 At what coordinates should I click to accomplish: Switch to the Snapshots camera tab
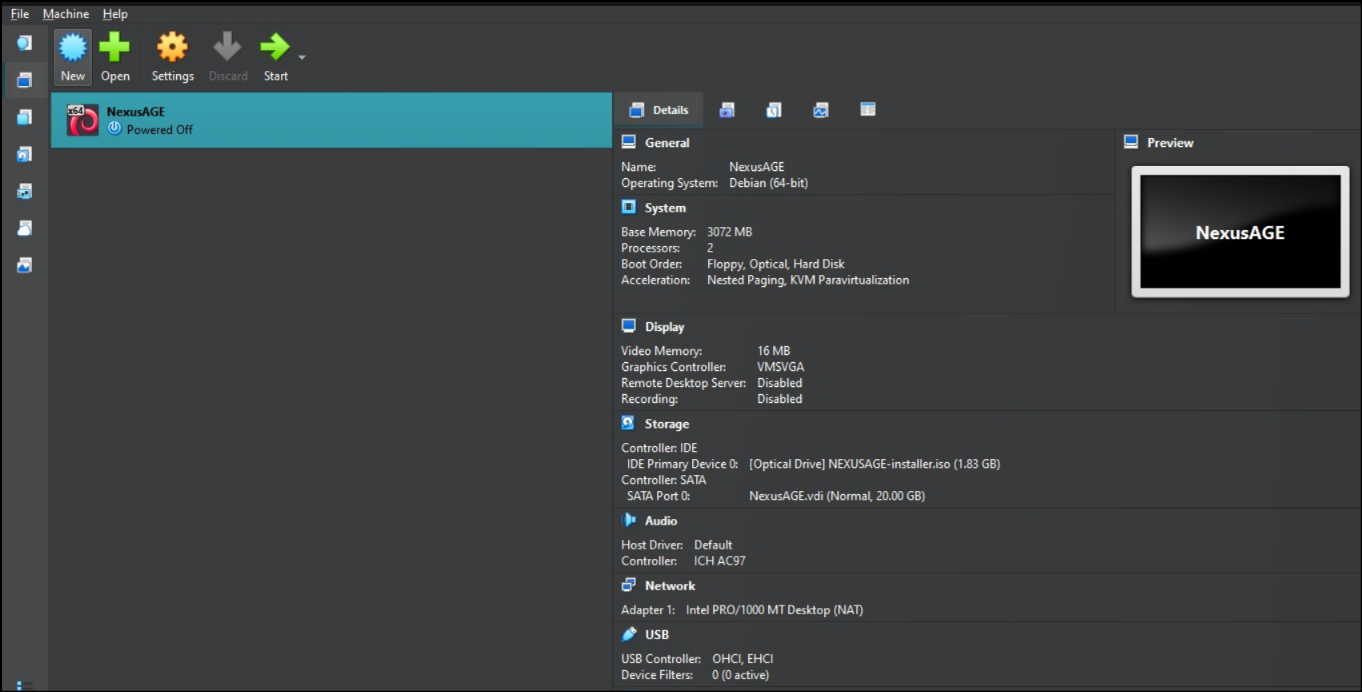727,110
